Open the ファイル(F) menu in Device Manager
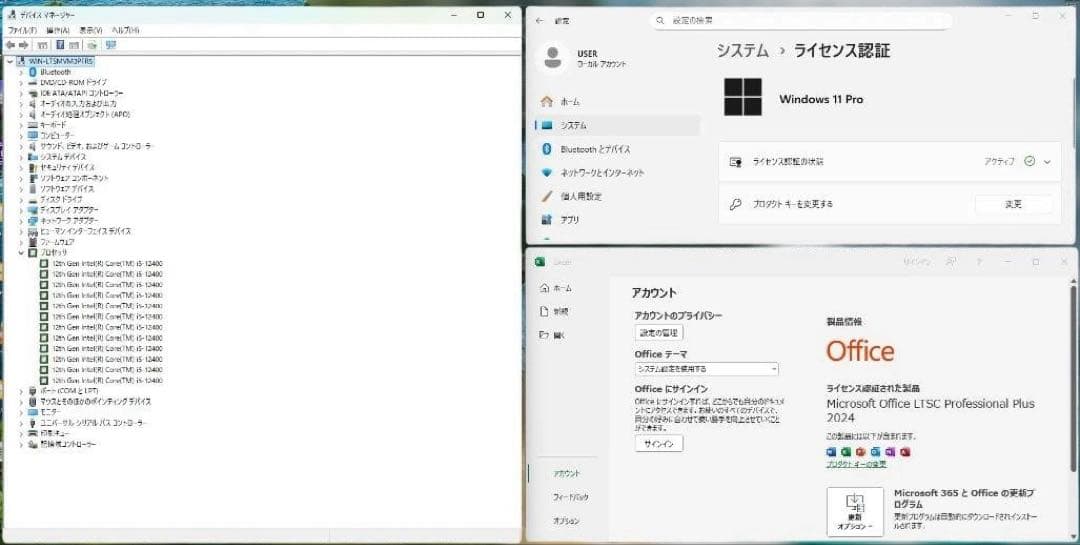This screenshot has width=1080, height=545. coord(22,30)
